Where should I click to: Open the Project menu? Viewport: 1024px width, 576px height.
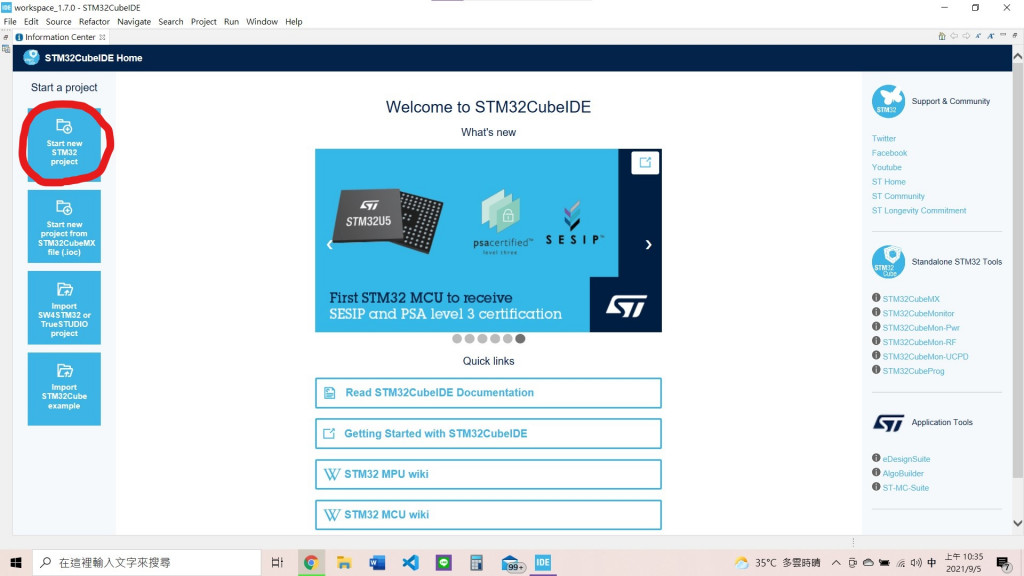coord(203,22)
